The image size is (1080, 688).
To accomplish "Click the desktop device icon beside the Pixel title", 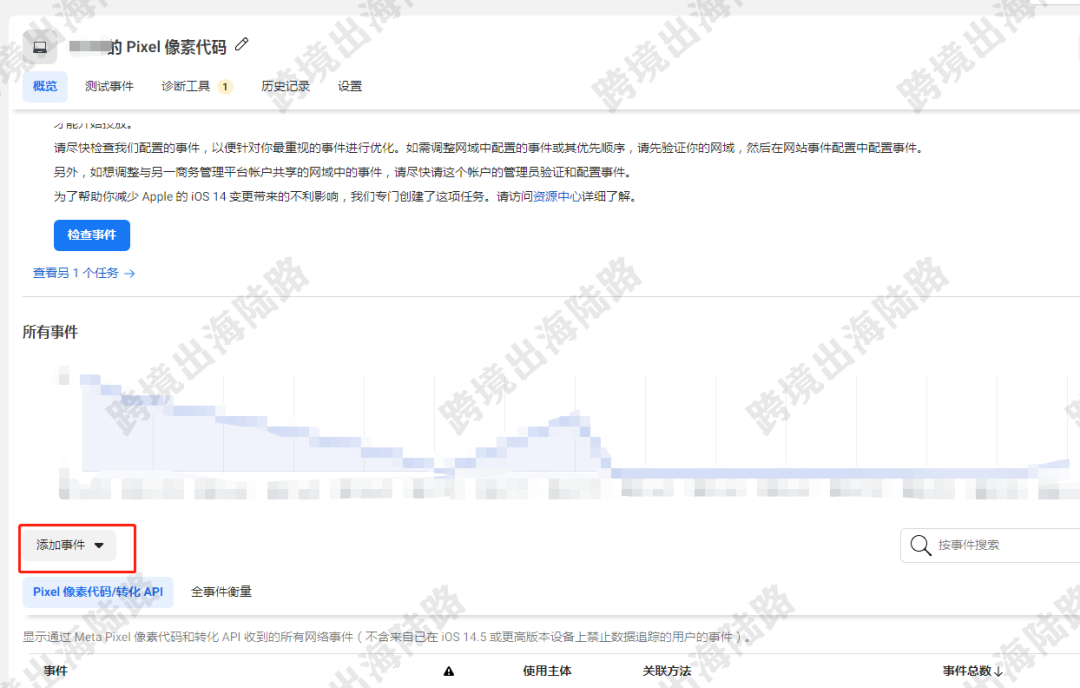I will [x=39, y=46].
